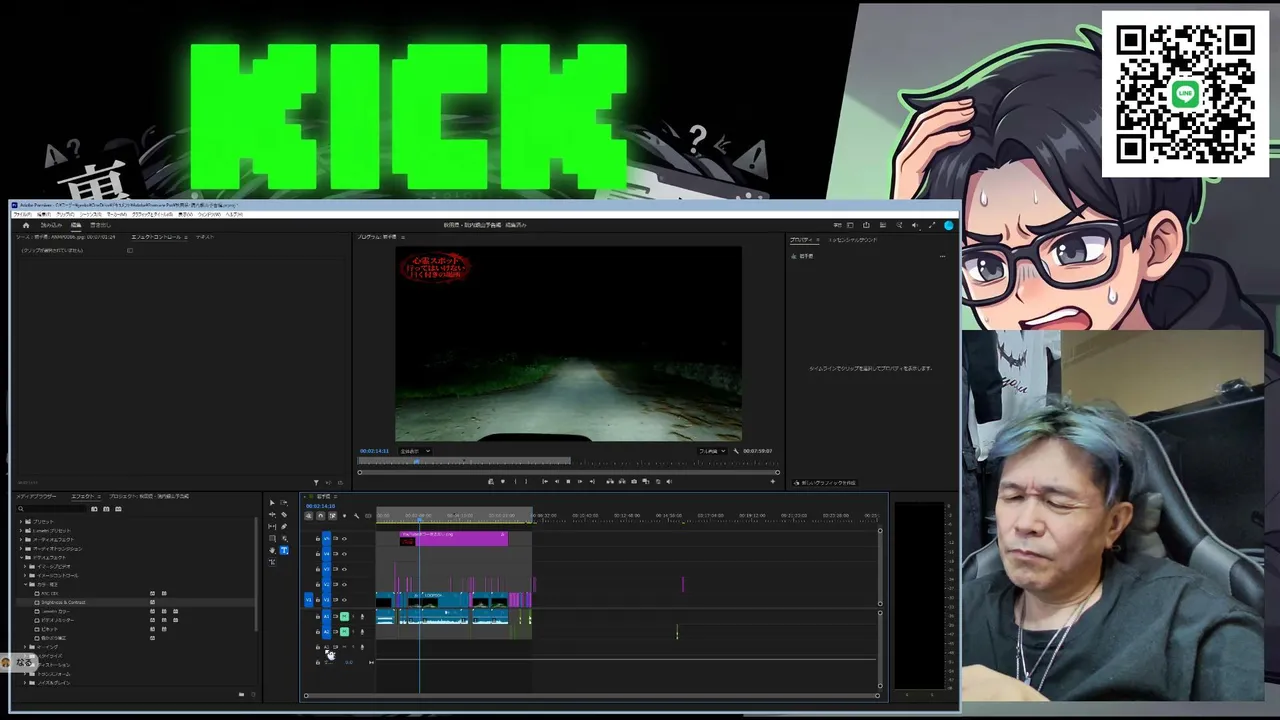
Task: Click the 新しいグラフィックを作成 button
Action: [826, 483]
